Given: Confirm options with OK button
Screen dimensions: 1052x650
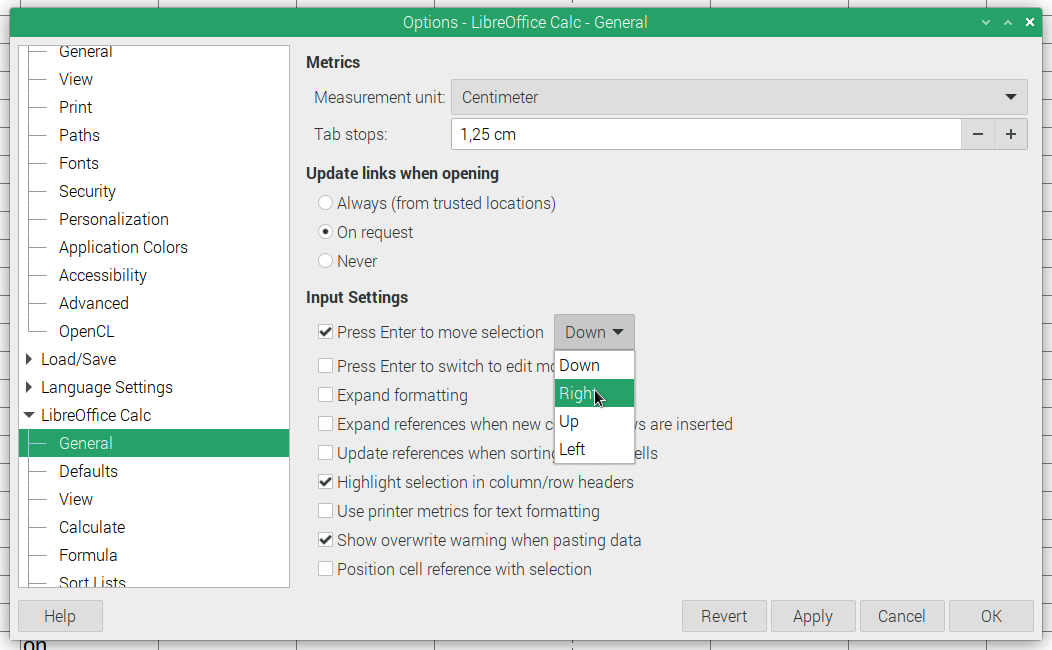Looking at the screenshot, I should point(991,616).
